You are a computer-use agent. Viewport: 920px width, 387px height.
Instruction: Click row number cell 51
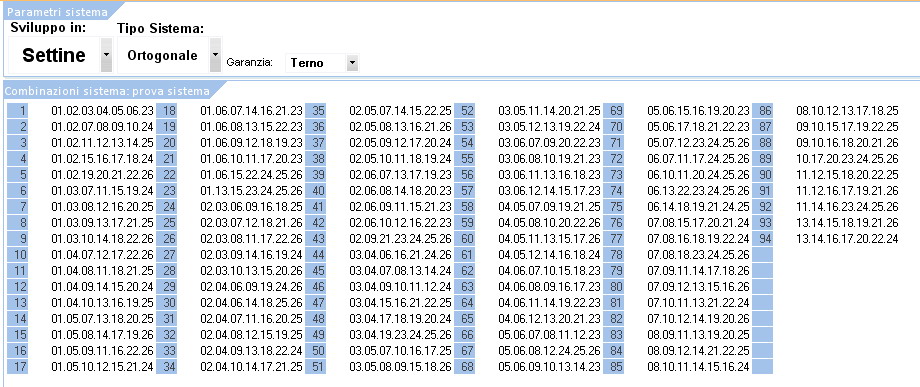[316, 367]
